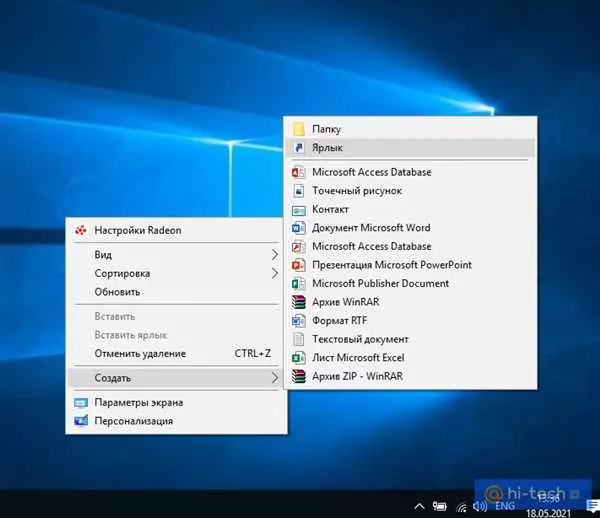Click the yellow folder icon for Папку

click(x=298, y=129)
